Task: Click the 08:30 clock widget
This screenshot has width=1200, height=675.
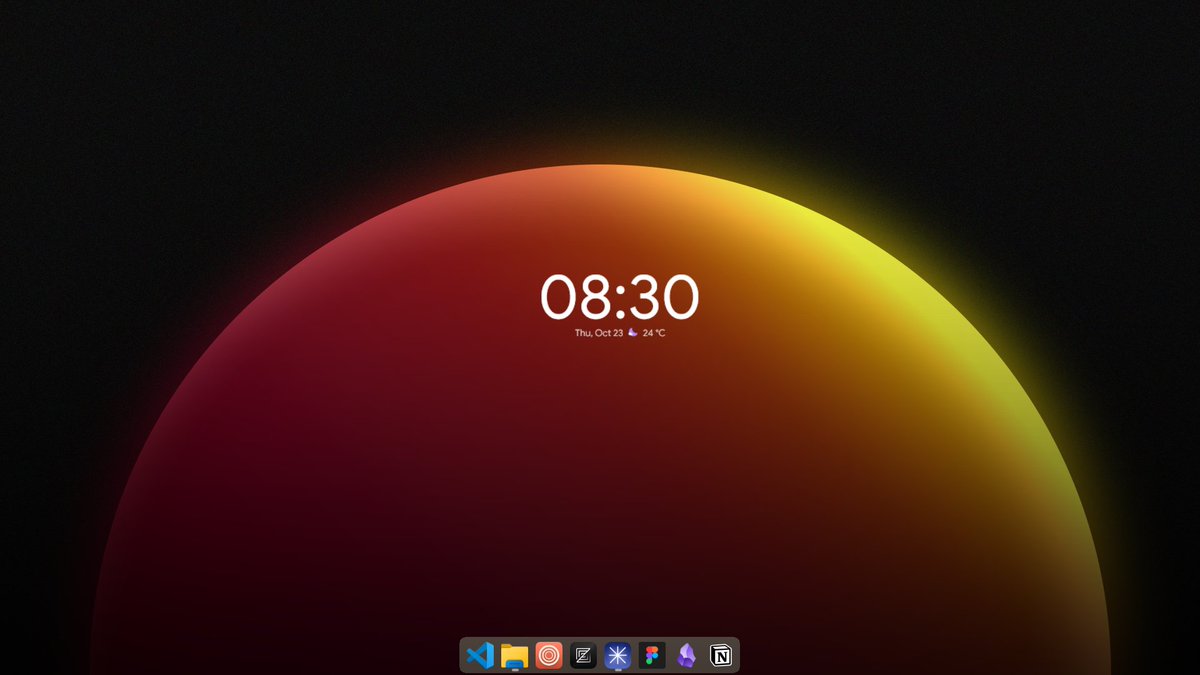Action: (620, 297)
